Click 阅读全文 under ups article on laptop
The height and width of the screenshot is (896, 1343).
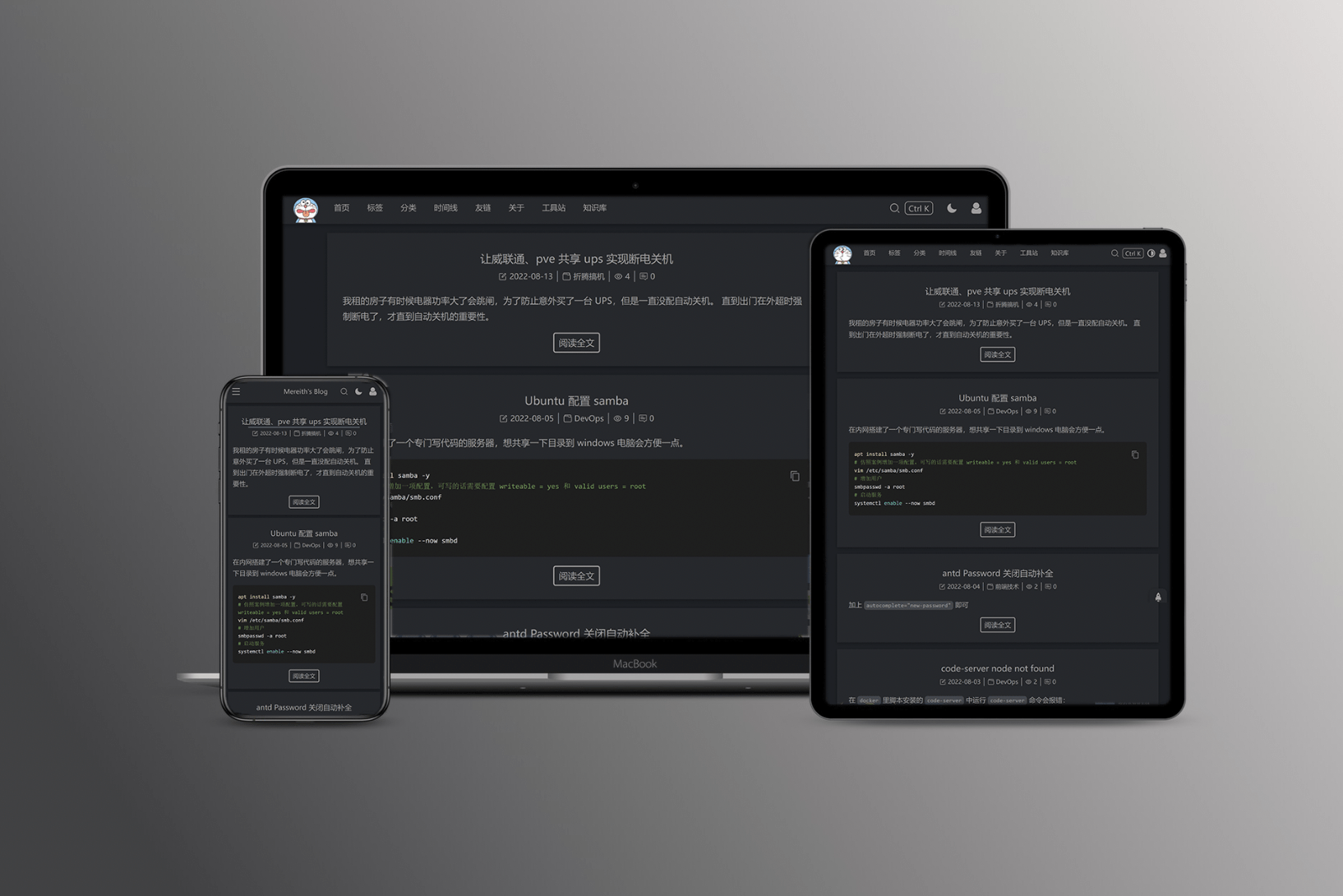(x=576, y=343)
